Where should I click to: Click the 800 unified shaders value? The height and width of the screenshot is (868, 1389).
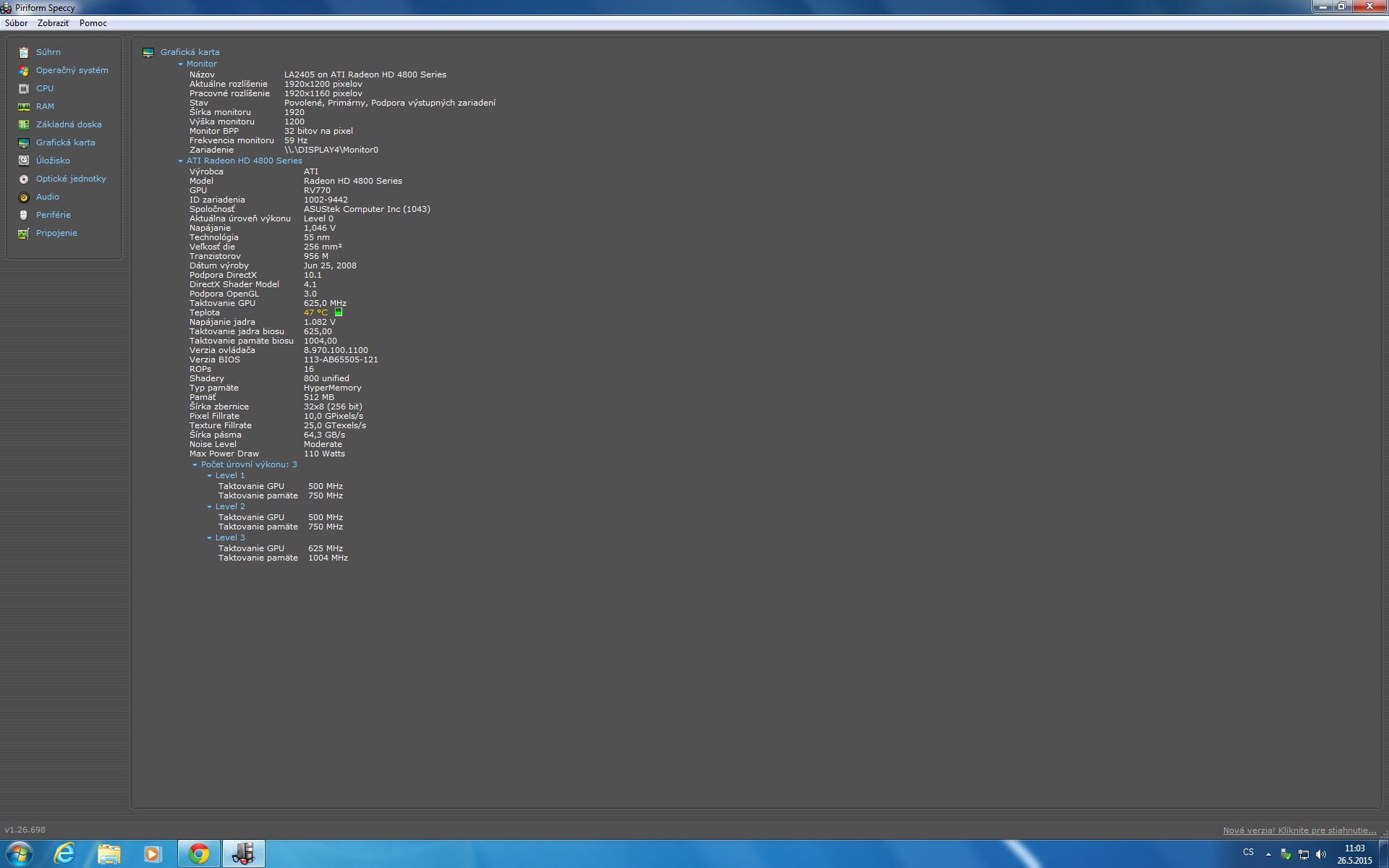pos(326,378)
